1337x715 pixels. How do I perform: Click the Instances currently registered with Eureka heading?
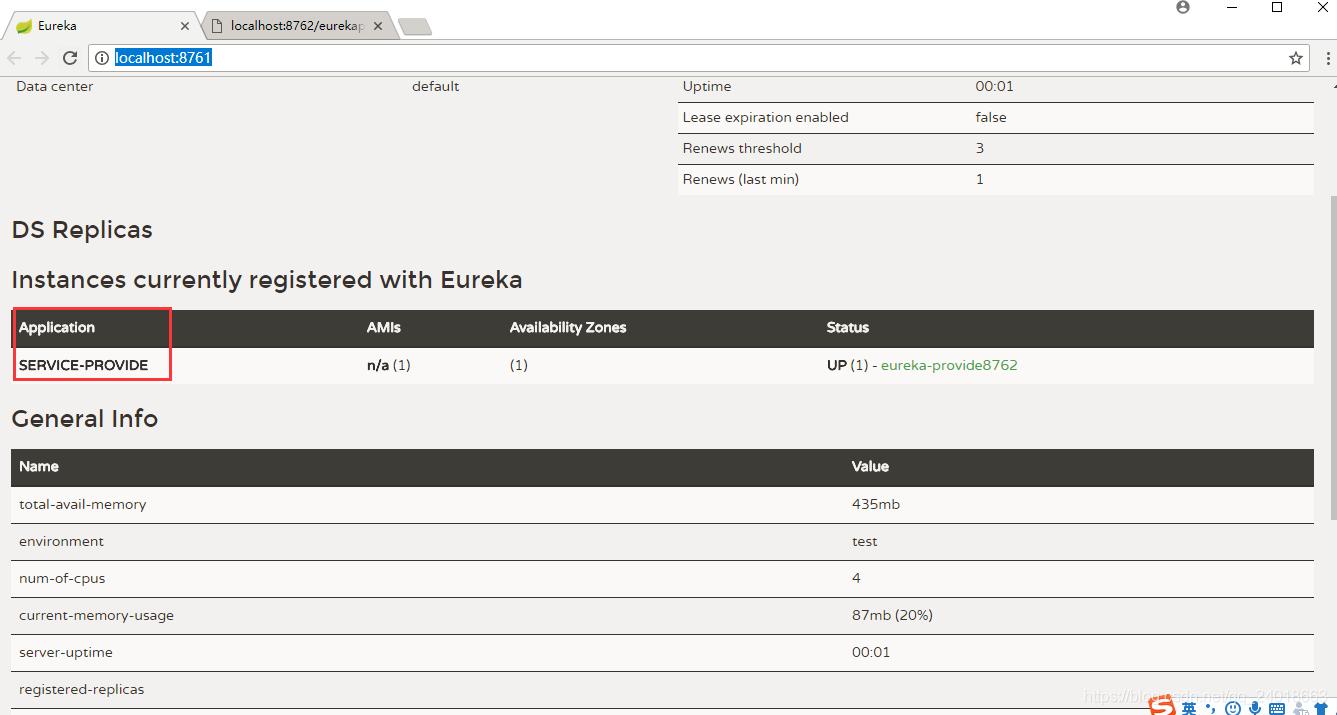(267, 279)
